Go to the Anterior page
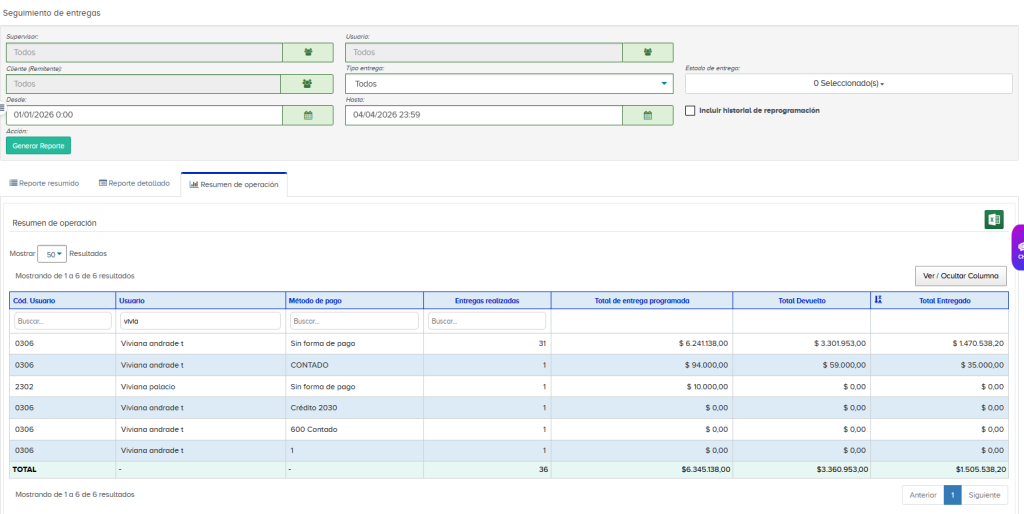This screenshot has height=514, width=1024. point(923,495)
